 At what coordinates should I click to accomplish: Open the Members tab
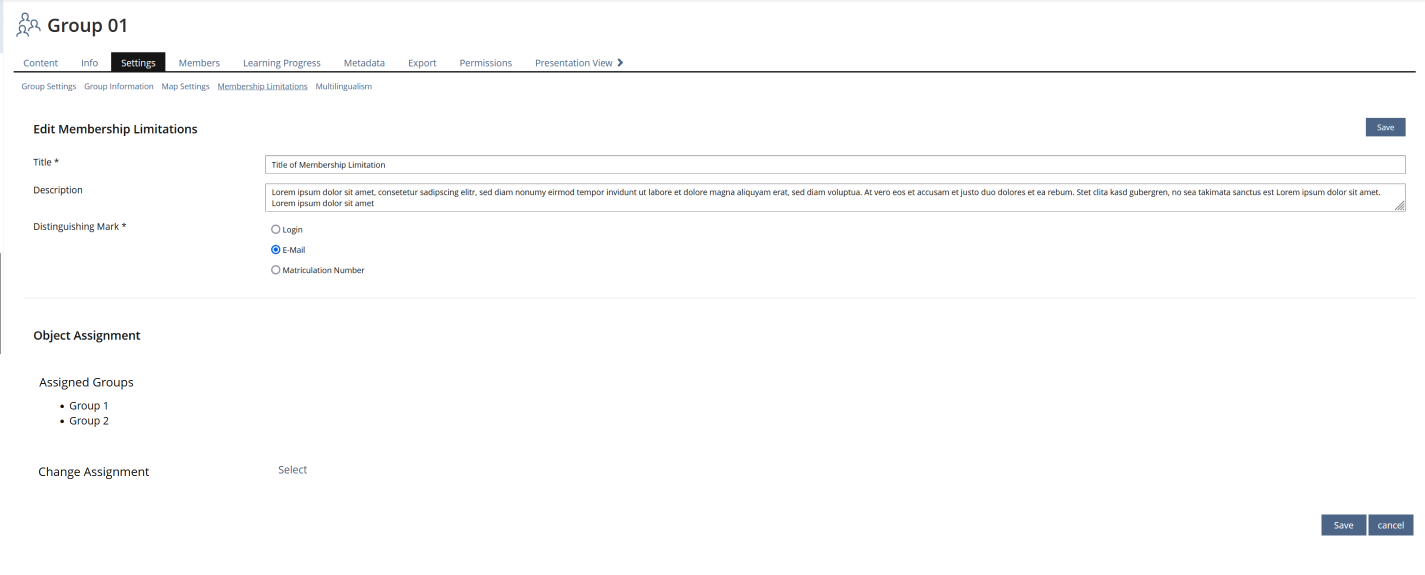[x=199, y=63]
